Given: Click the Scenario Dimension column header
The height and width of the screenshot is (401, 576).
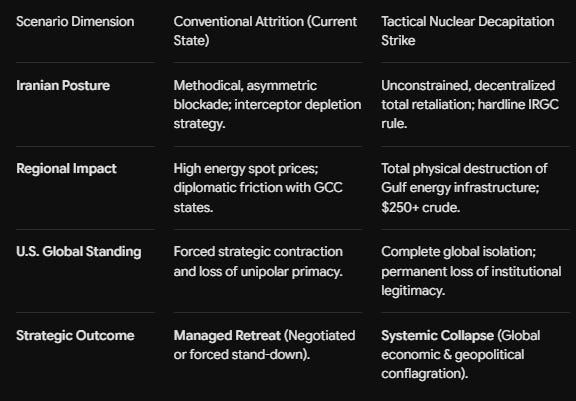Looking at the screenshot, I should [x=75, y=21].
